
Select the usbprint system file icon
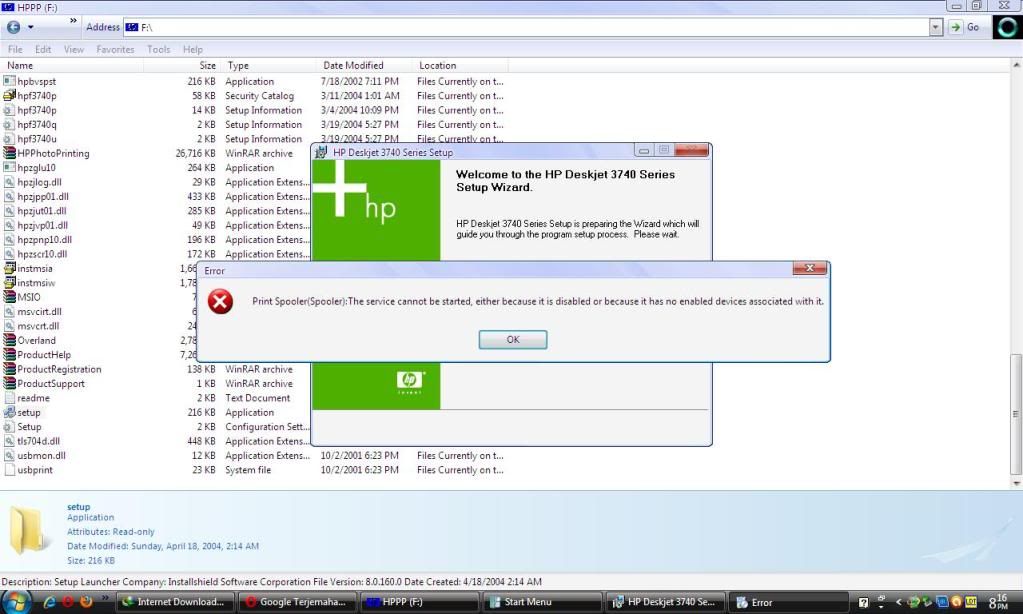9,469
